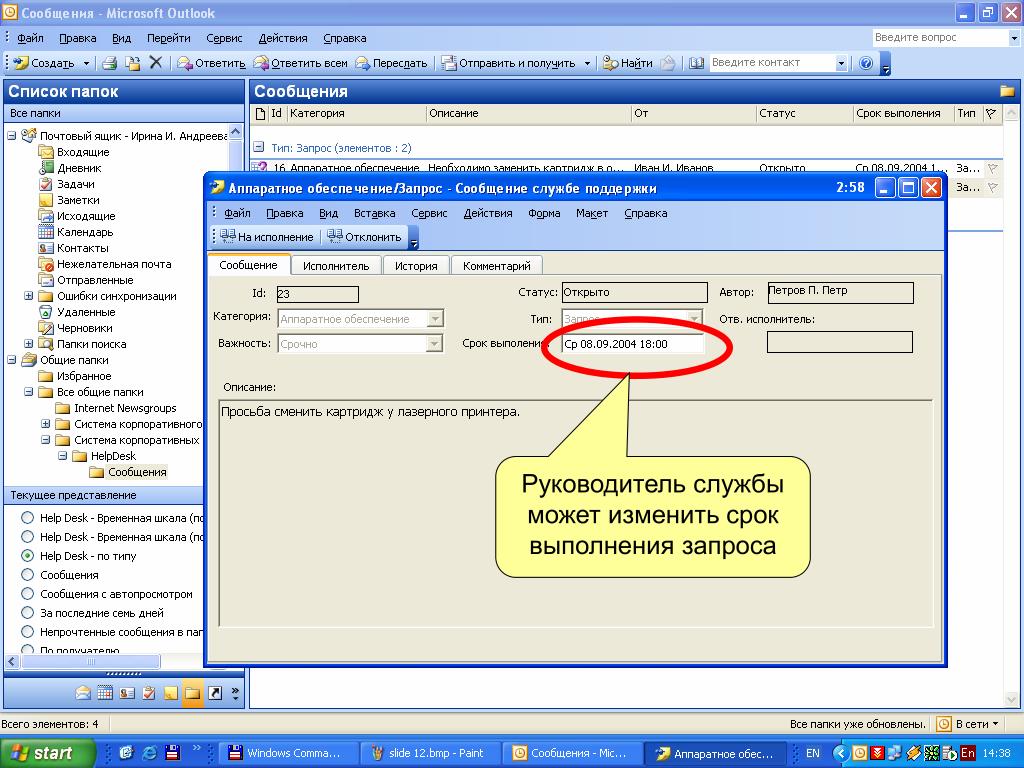Screen dimensions: 1024x768
Task: Switch to slide 12.bmp - Paint taskbar button
Action: click(x=430, y=753)
